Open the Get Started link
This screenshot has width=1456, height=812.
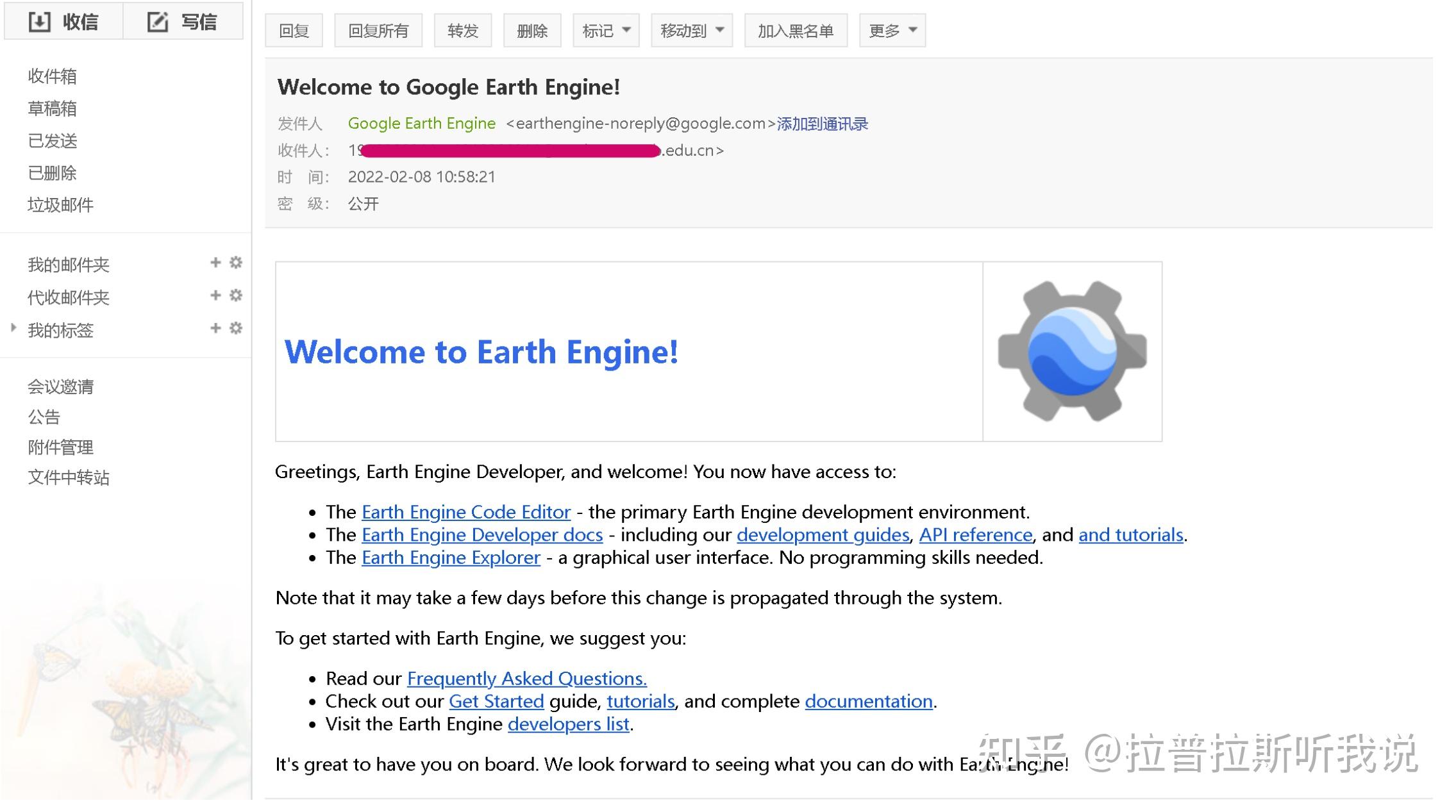click(x=496, y=701)
